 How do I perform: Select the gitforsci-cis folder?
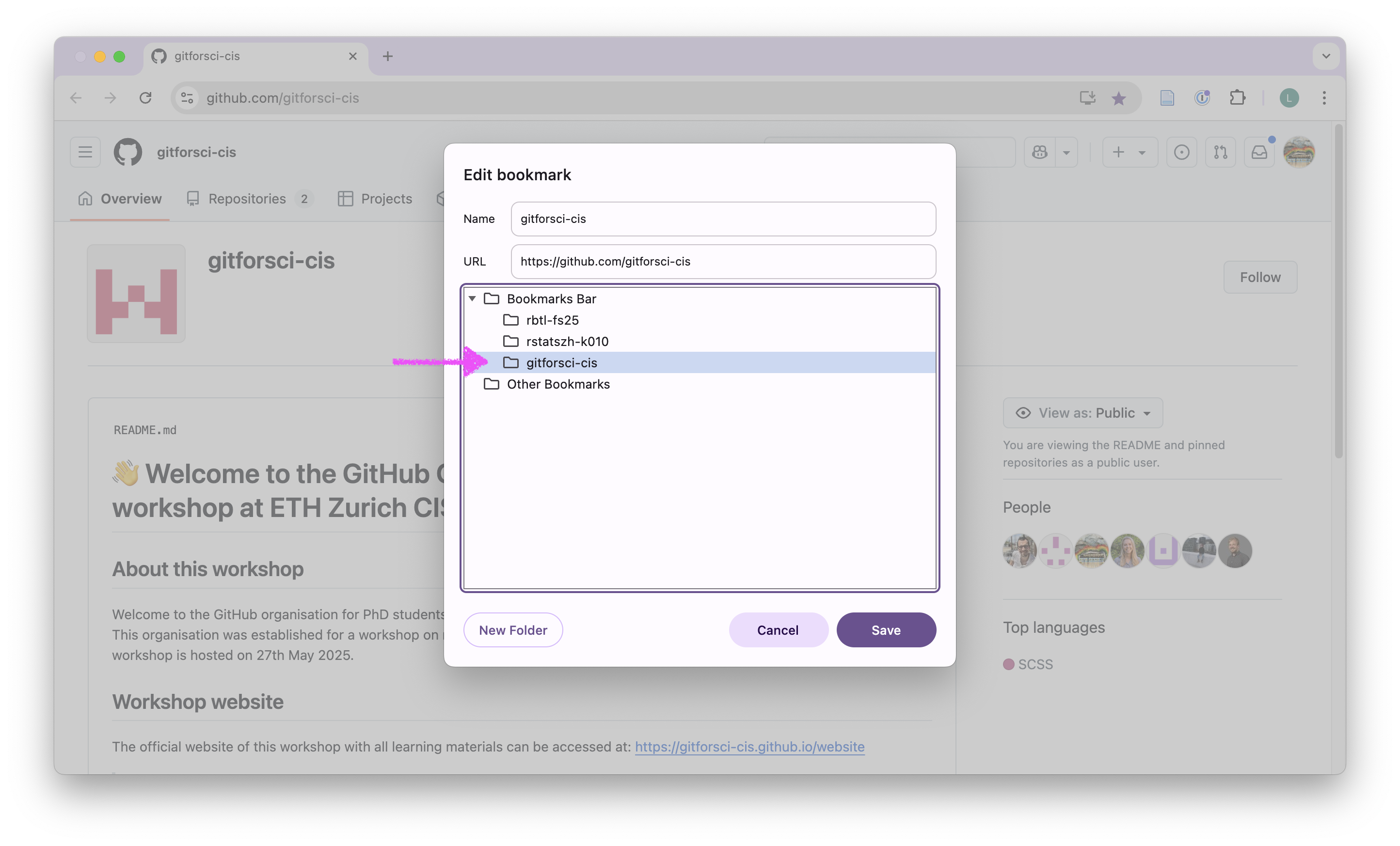point(700,362)
